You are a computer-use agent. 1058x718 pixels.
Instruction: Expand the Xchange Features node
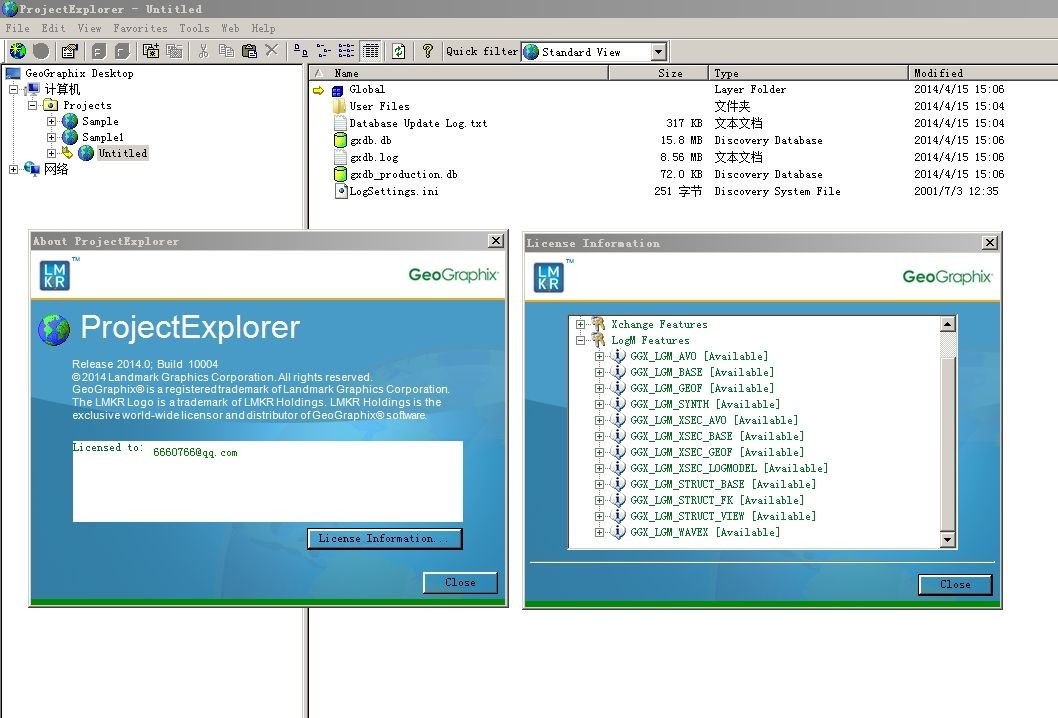tap(580, 325)
